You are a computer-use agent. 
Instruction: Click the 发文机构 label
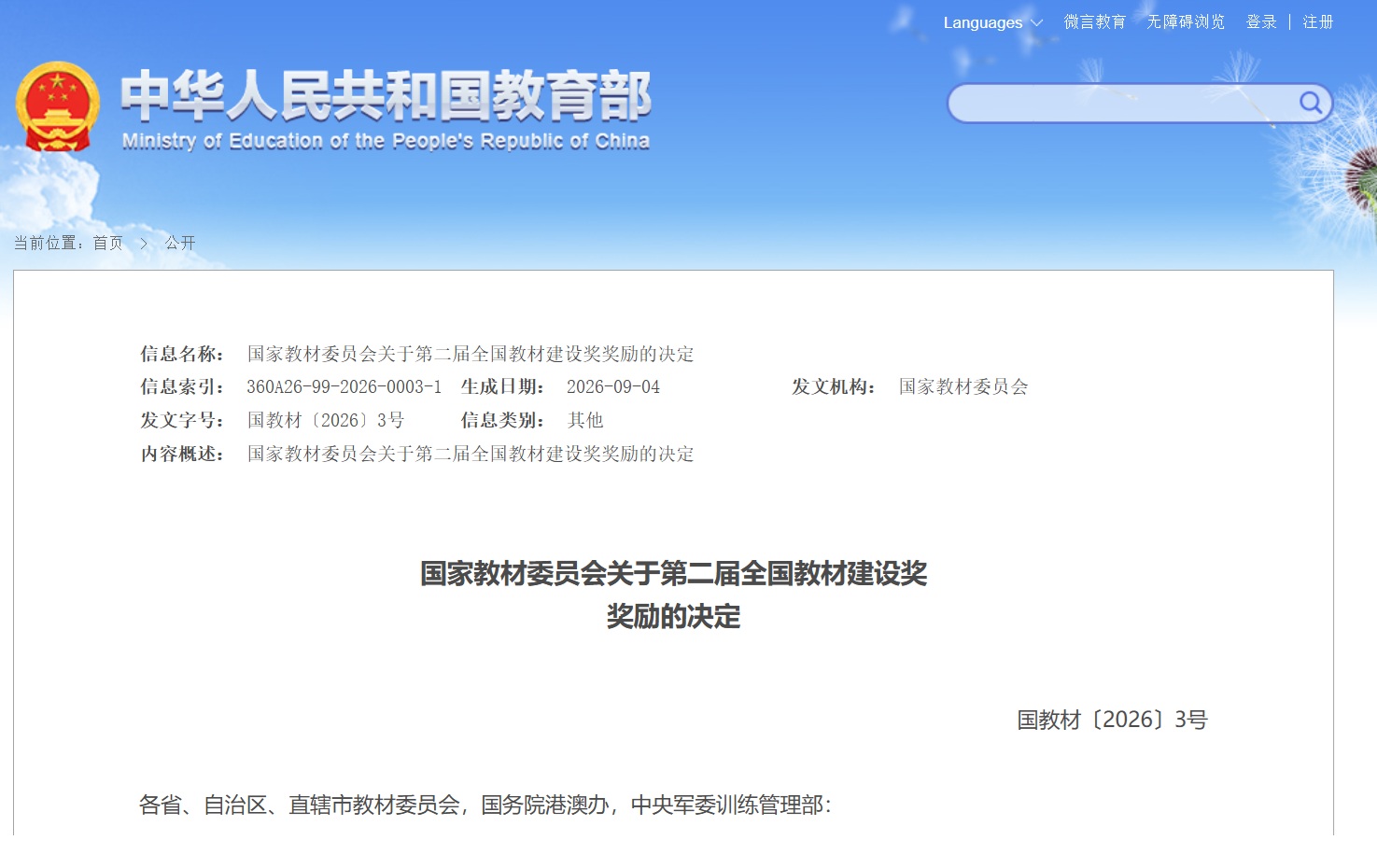(x=834, y=386)
